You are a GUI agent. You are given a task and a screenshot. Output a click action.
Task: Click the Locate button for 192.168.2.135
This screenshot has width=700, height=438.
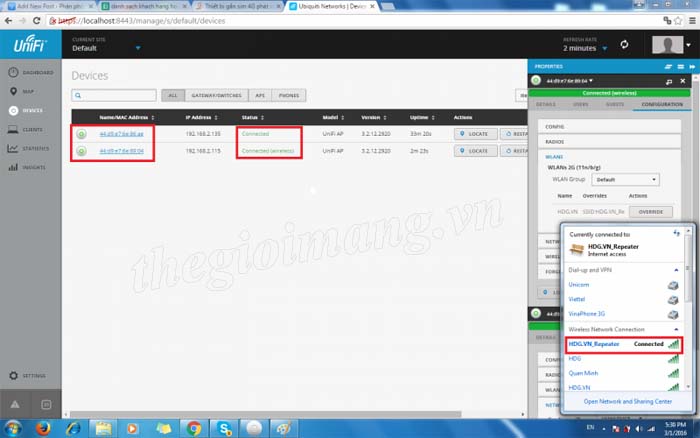475,134
